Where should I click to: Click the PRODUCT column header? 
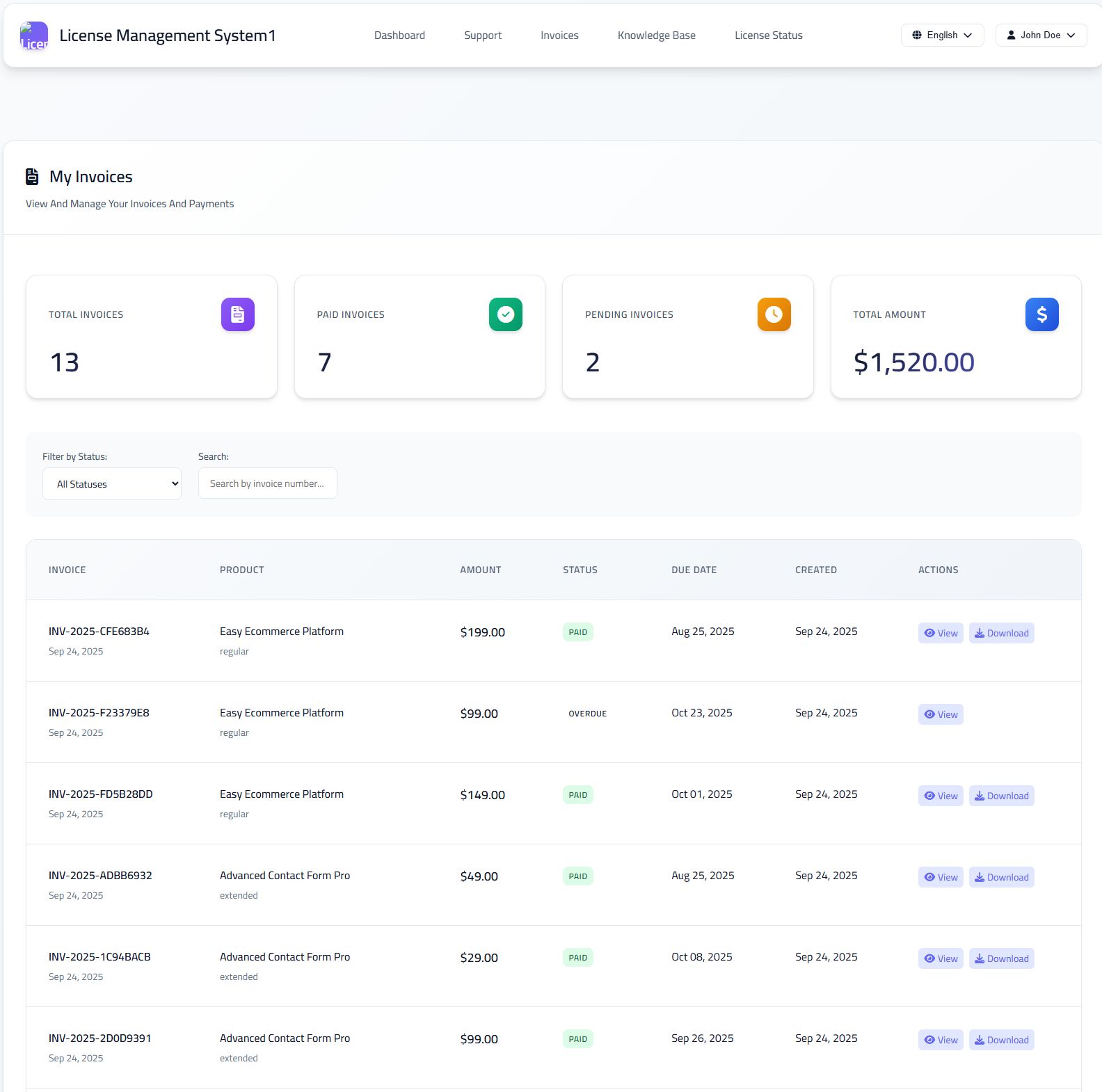242,570
